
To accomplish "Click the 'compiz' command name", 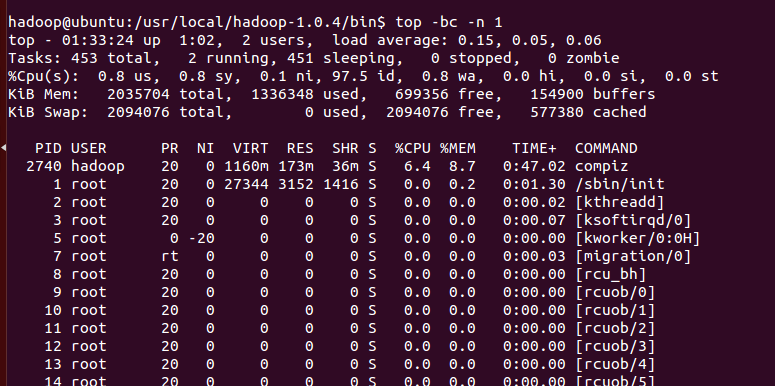I will pyautogui.click(x=602, y=166).
